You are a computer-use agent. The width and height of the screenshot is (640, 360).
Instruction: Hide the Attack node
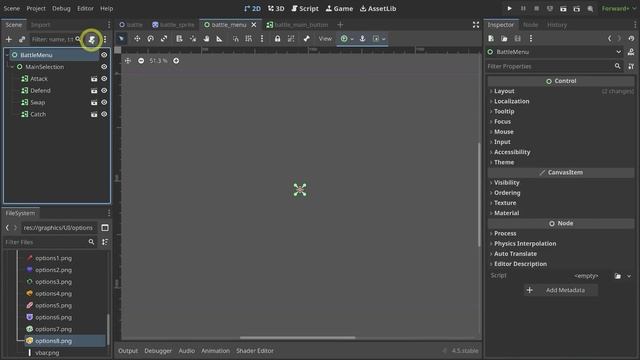click(104, 79)
